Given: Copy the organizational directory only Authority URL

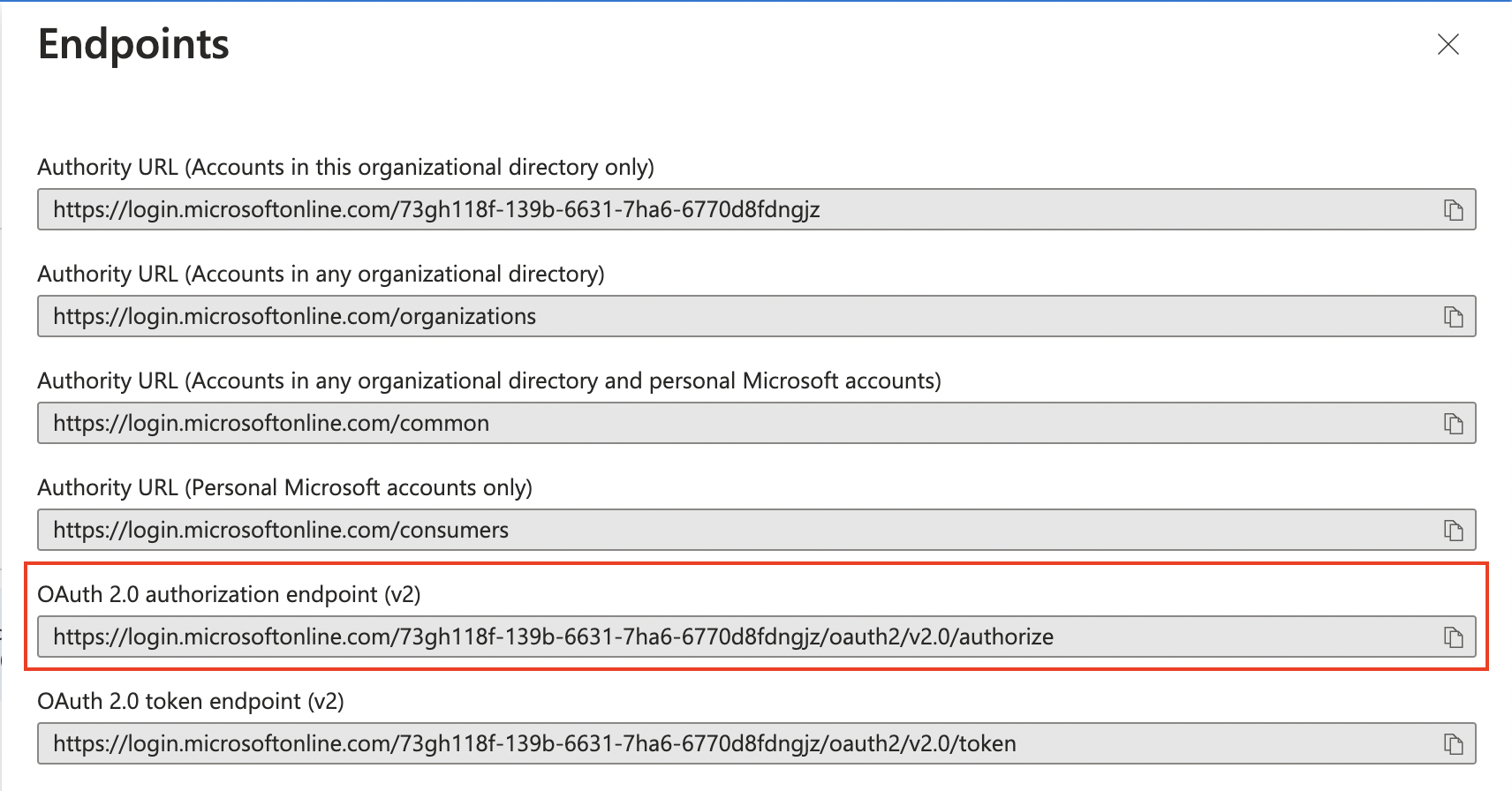Looking at the screenshot, I should tap(1453, 210).
